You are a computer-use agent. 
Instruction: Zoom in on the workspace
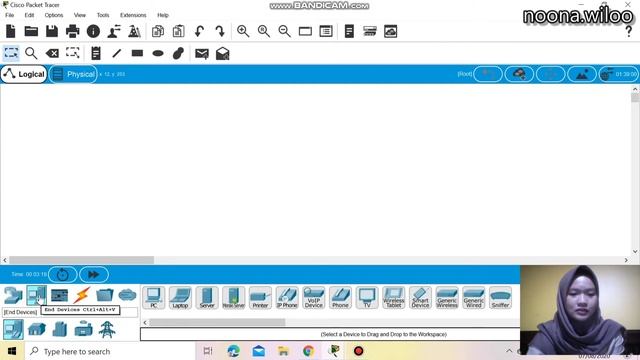243,31
